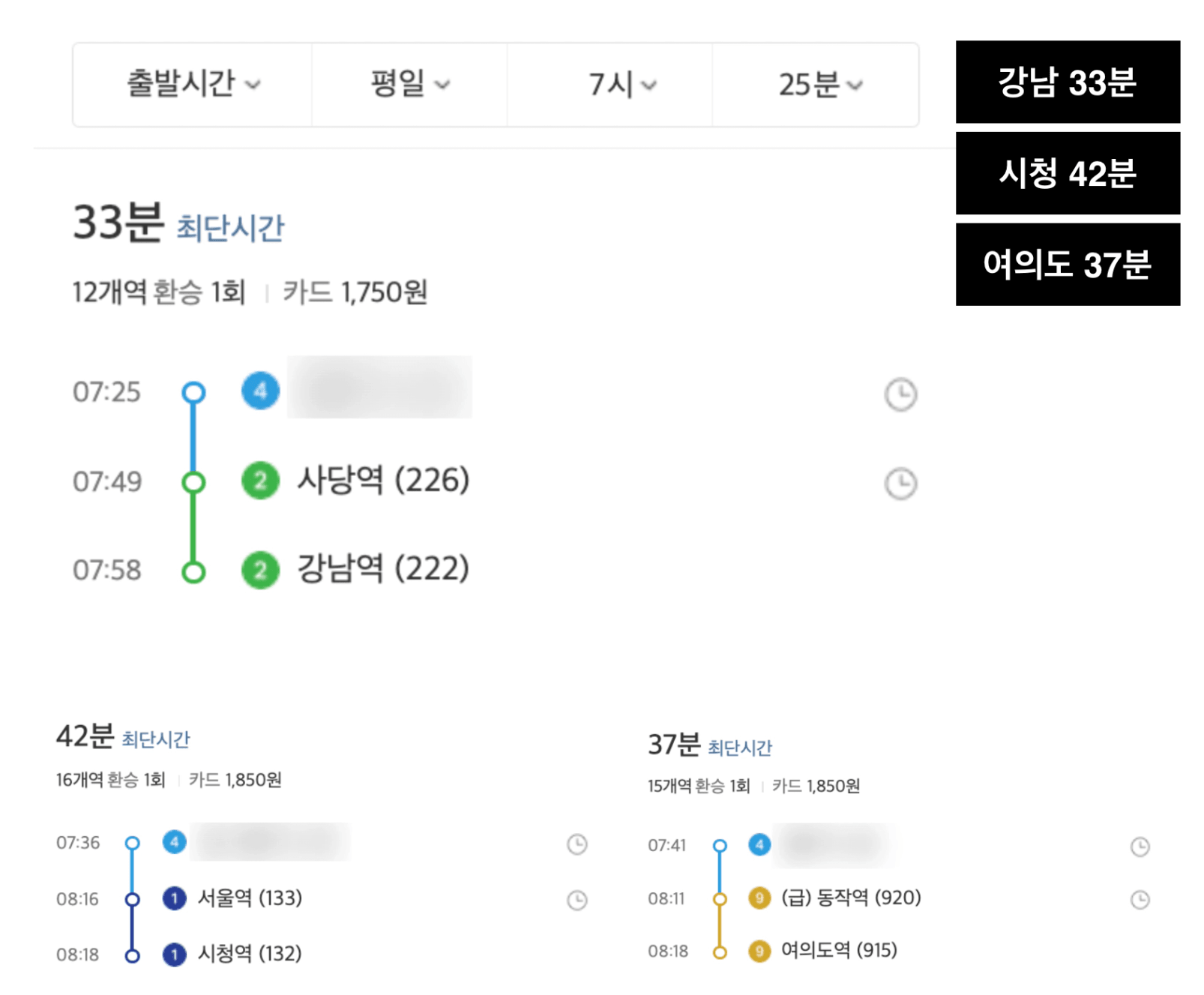1204x995 pixels.
Task: Click the clock icon beside (급) 동작역 (920)
Action: (1140, 899)
